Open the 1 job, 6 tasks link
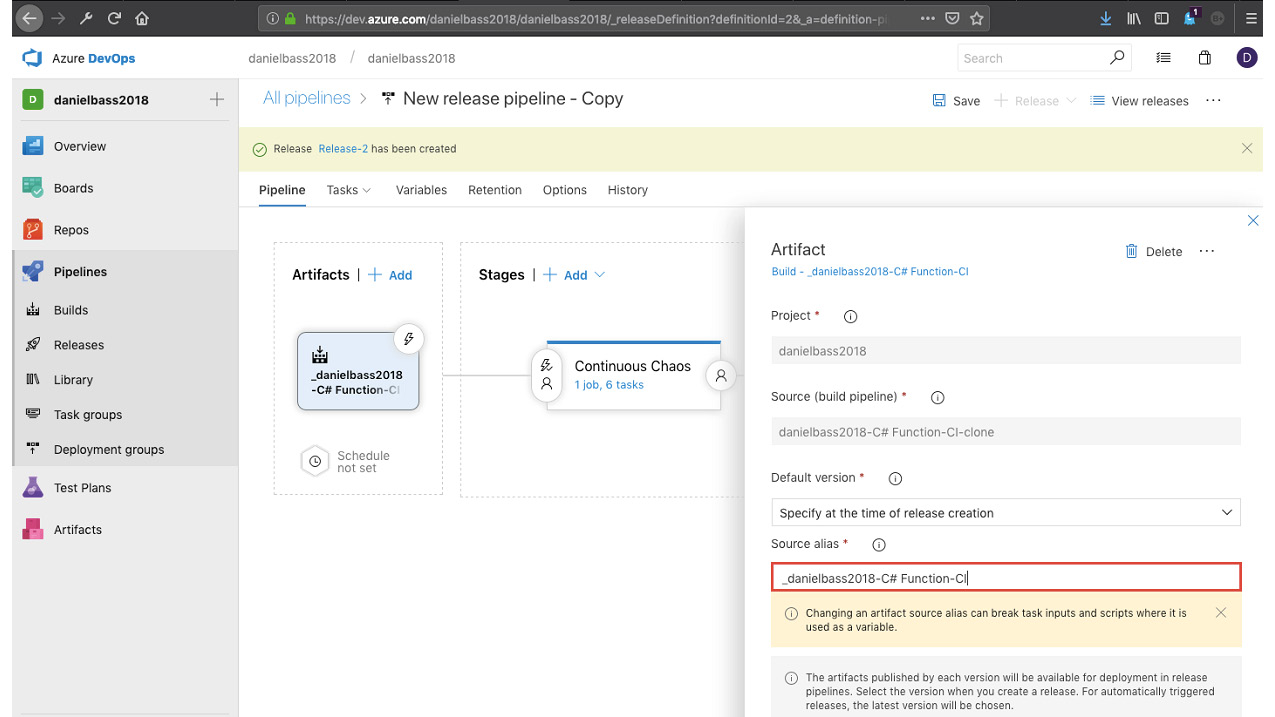The height and width of the screenshot is (717, 1275). pos(609,385)
